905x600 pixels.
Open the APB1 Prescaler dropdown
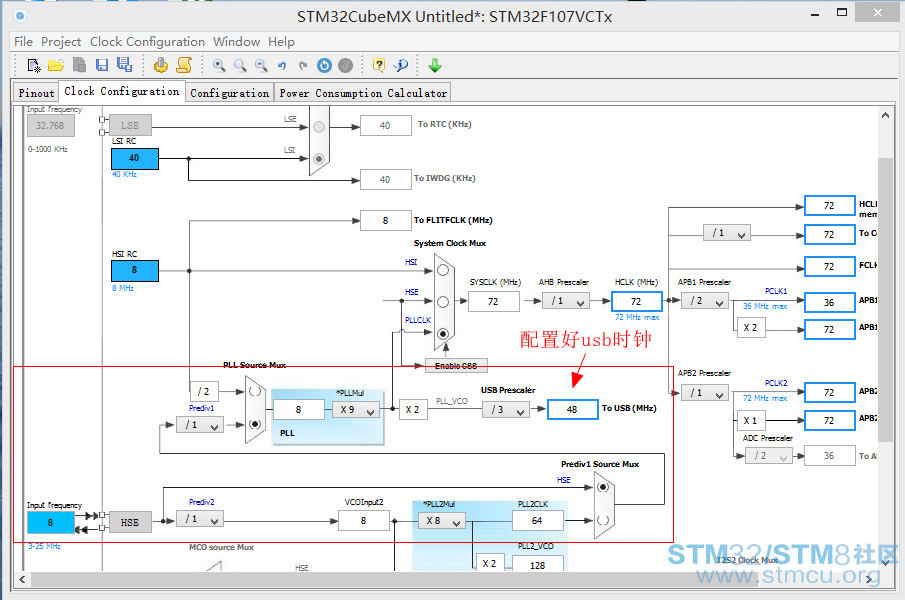click(x=705, y=301)
